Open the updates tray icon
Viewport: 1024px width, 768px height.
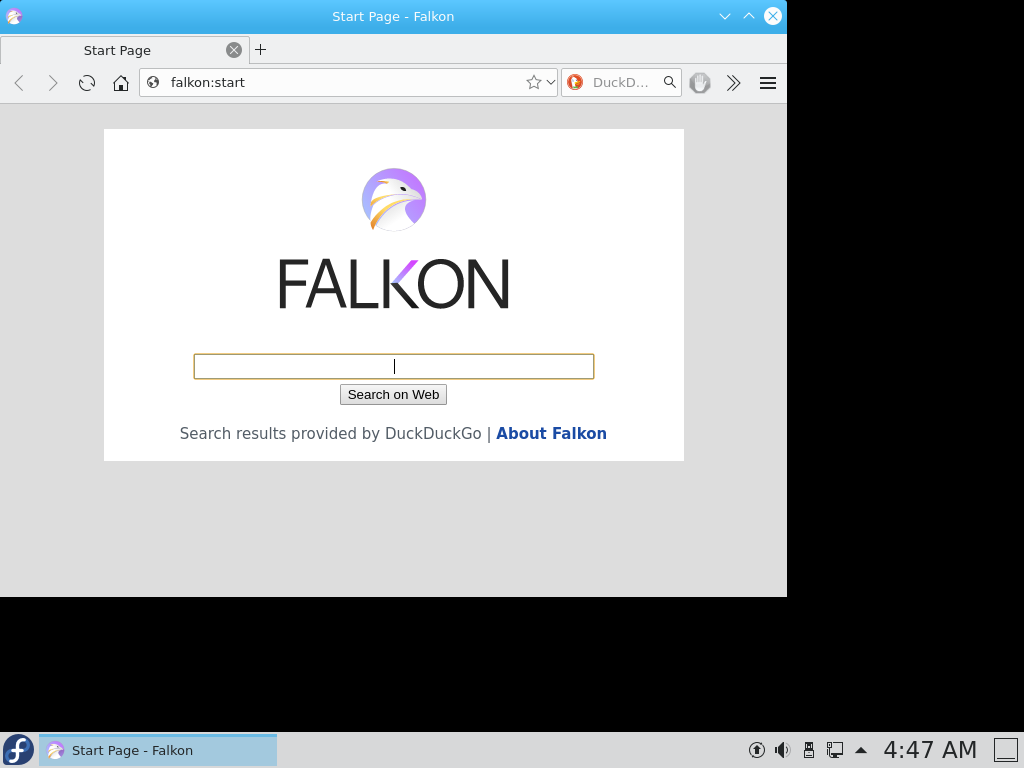[756, 750]
